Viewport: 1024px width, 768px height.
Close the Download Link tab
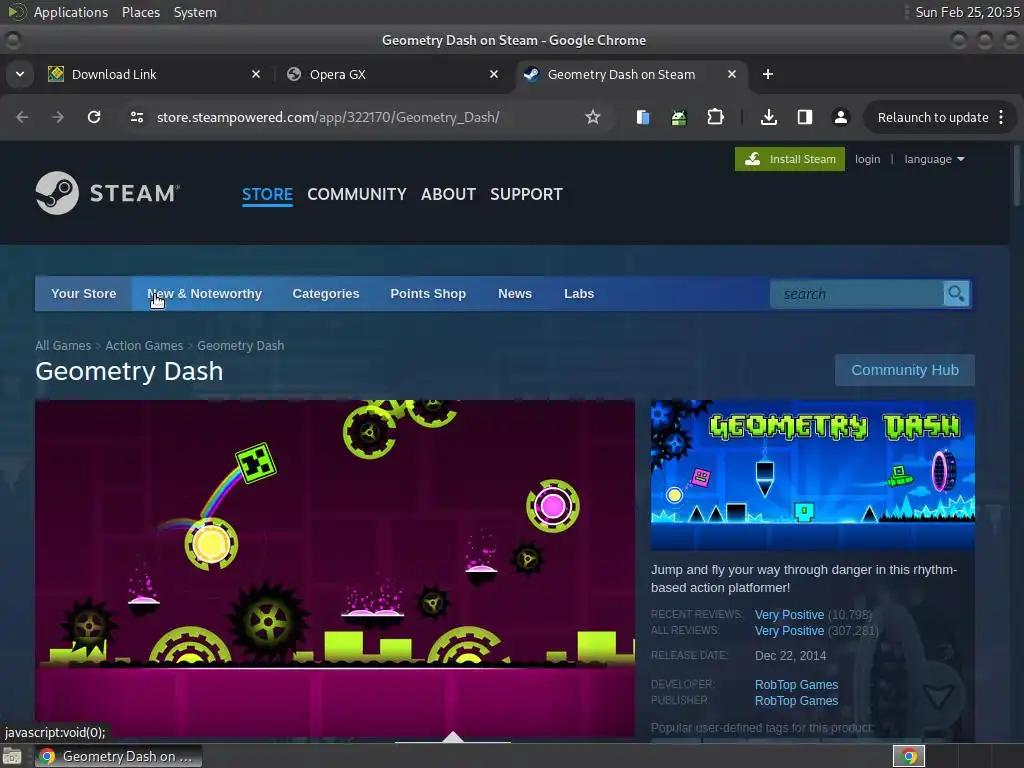pos(256,74)
